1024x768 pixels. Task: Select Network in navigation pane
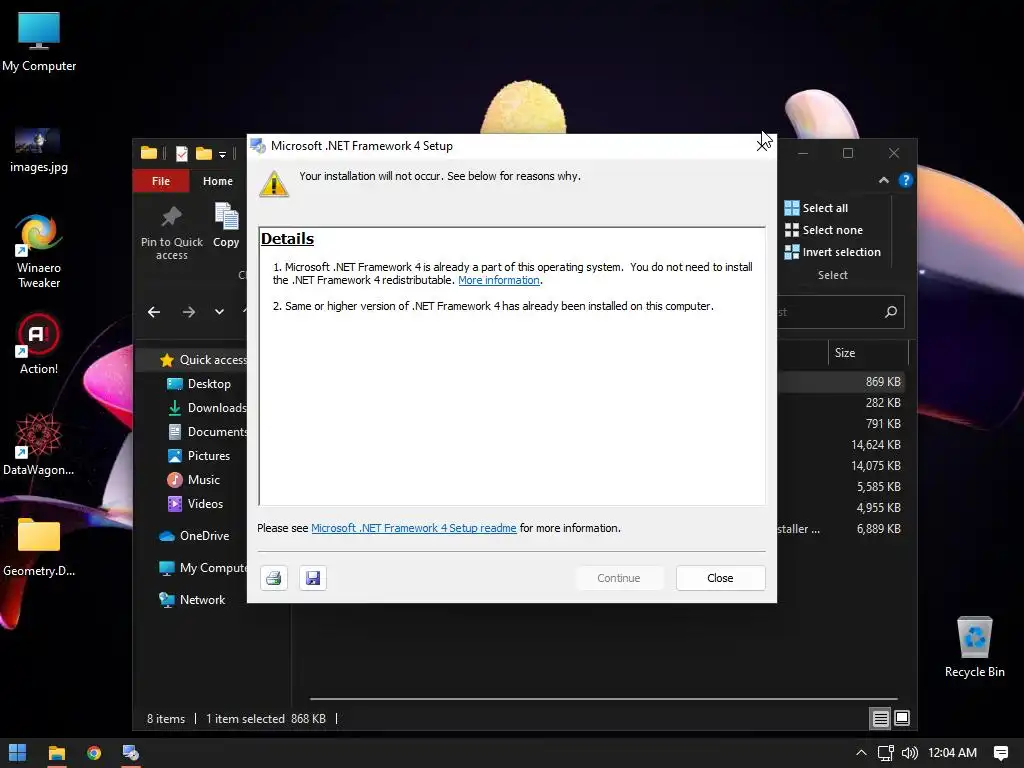192,600
